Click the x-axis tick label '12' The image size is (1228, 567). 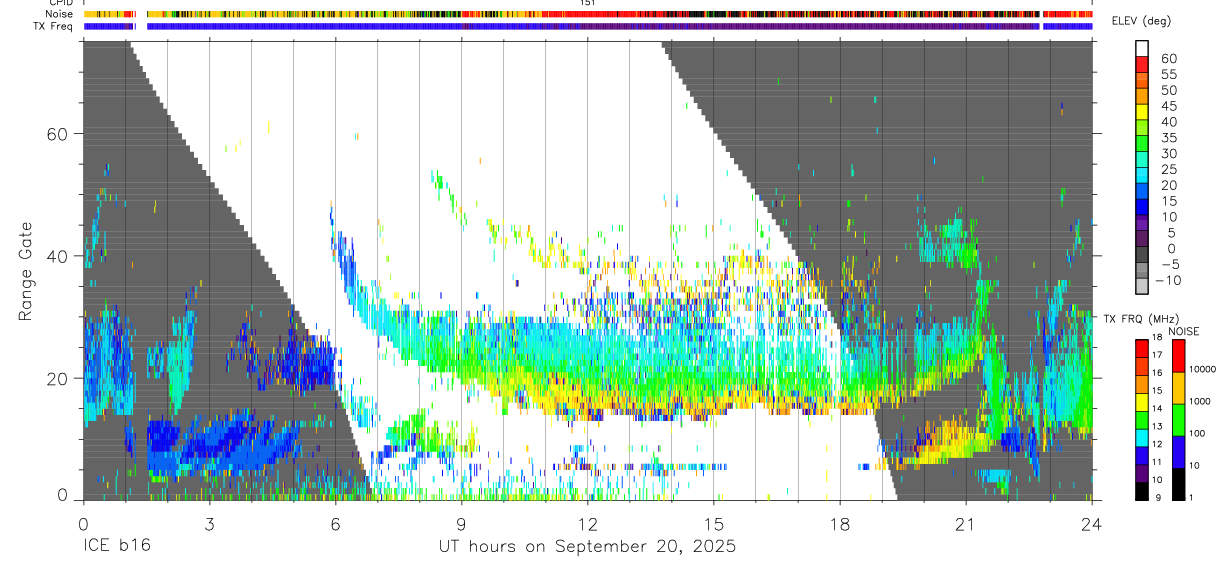point(588,524)
